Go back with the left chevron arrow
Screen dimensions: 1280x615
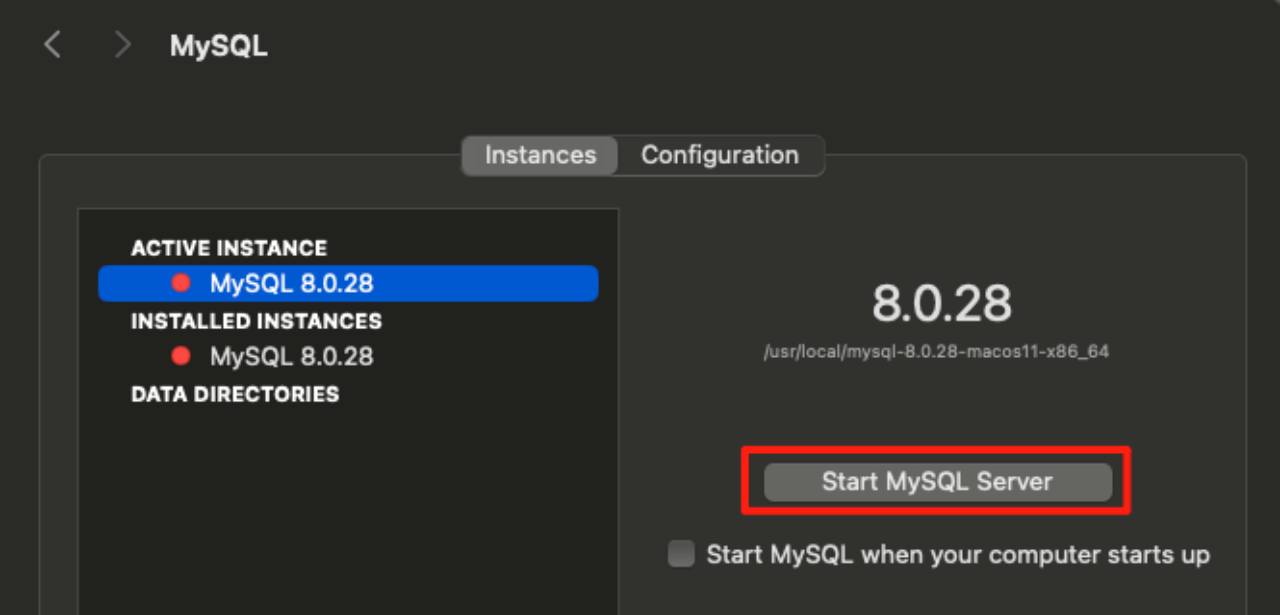(53, 45)
